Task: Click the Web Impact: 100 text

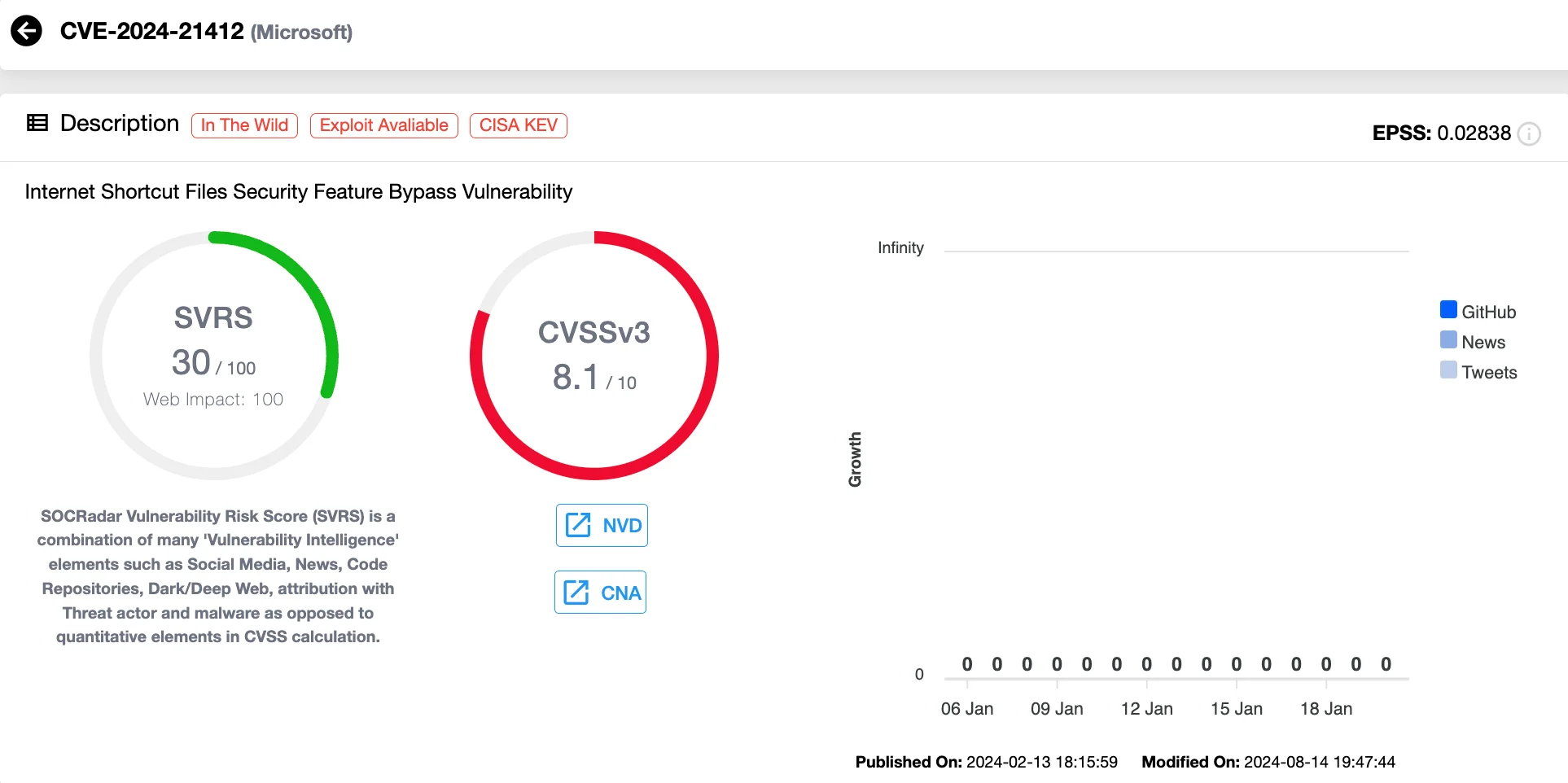Action: (213, 400)
